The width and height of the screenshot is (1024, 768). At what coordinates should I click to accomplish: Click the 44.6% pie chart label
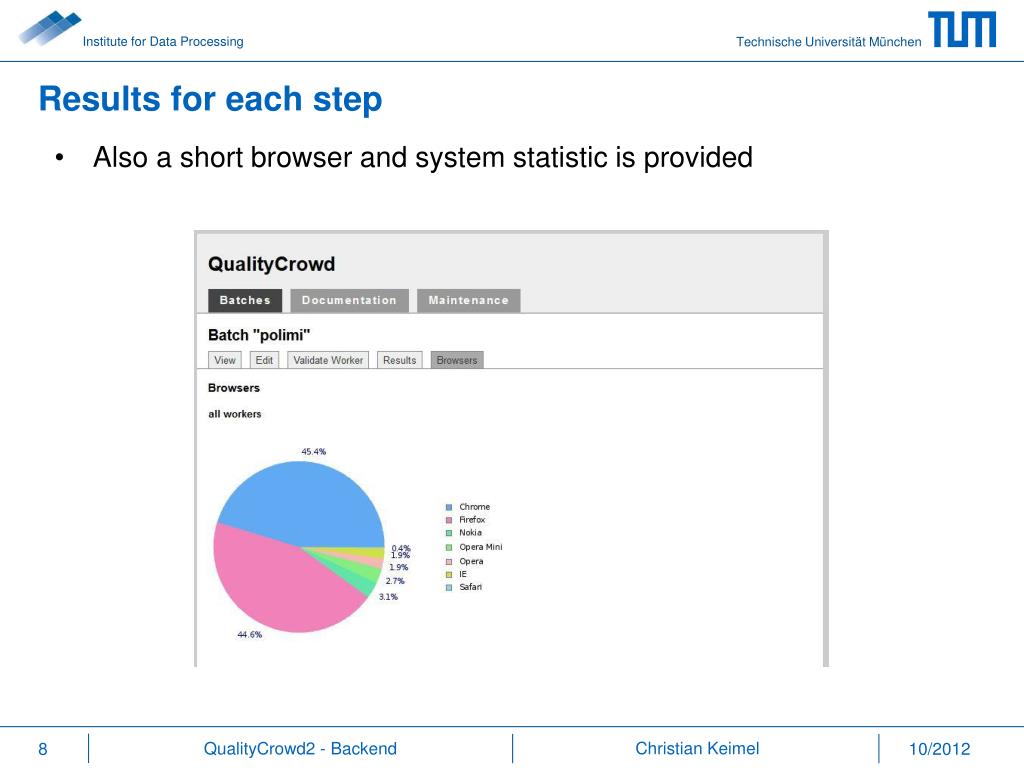pos(249,635)
